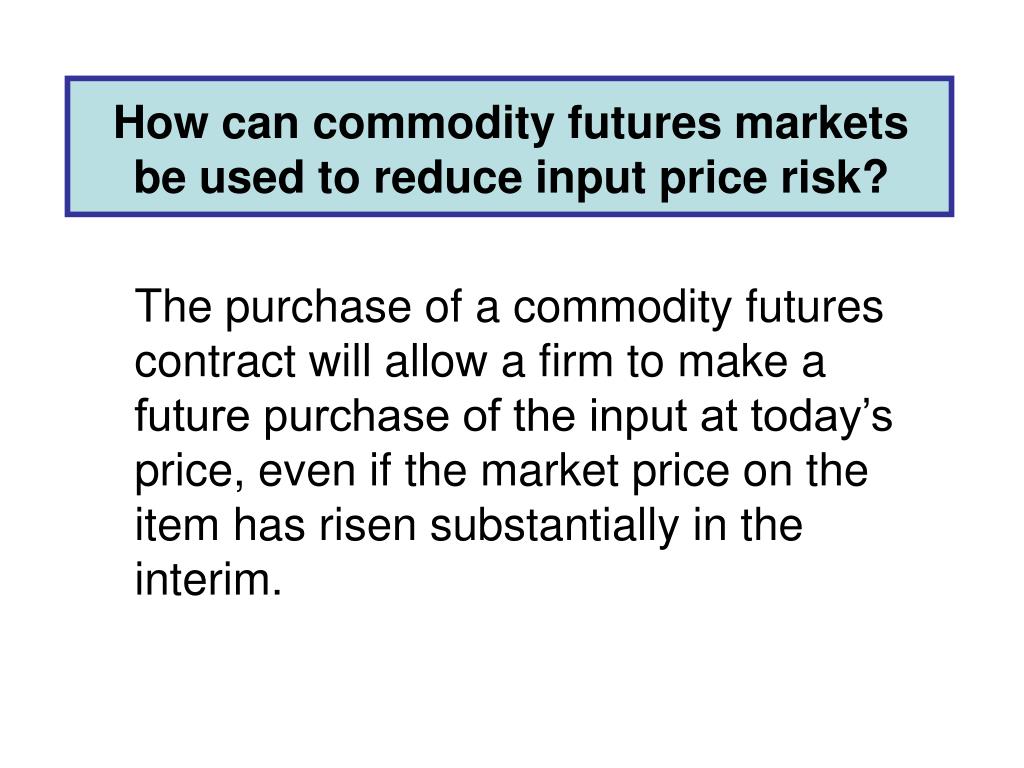Select the word "contract" starting the second body line
The width and height of the screenshot is (1024, 768).
point(215,361)
